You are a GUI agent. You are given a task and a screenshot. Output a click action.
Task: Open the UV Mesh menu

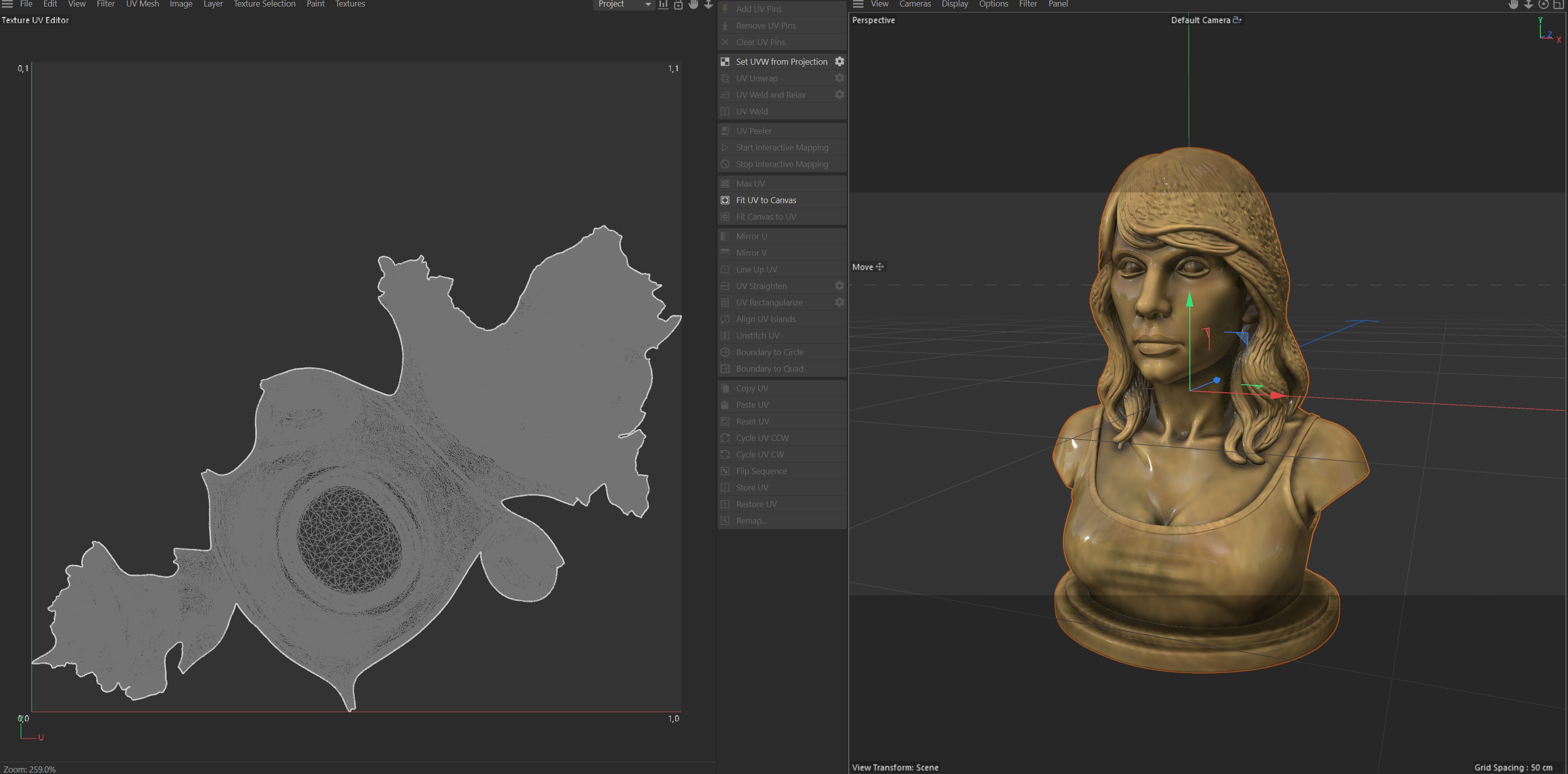click(x=142, y=4)
